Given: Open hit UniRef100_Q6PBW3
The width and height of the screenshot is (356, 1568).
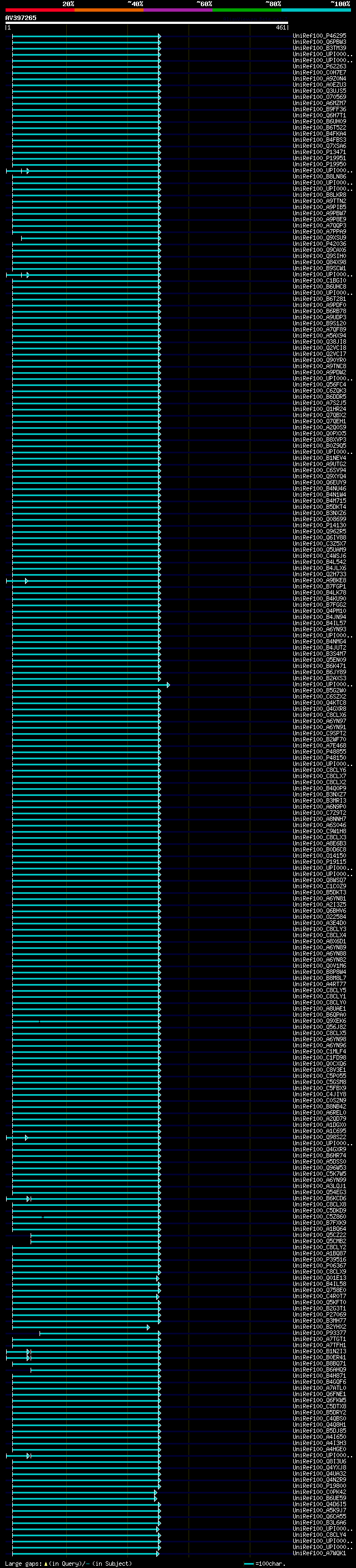Looking at the screenshot, I should (x=319, y=42).
